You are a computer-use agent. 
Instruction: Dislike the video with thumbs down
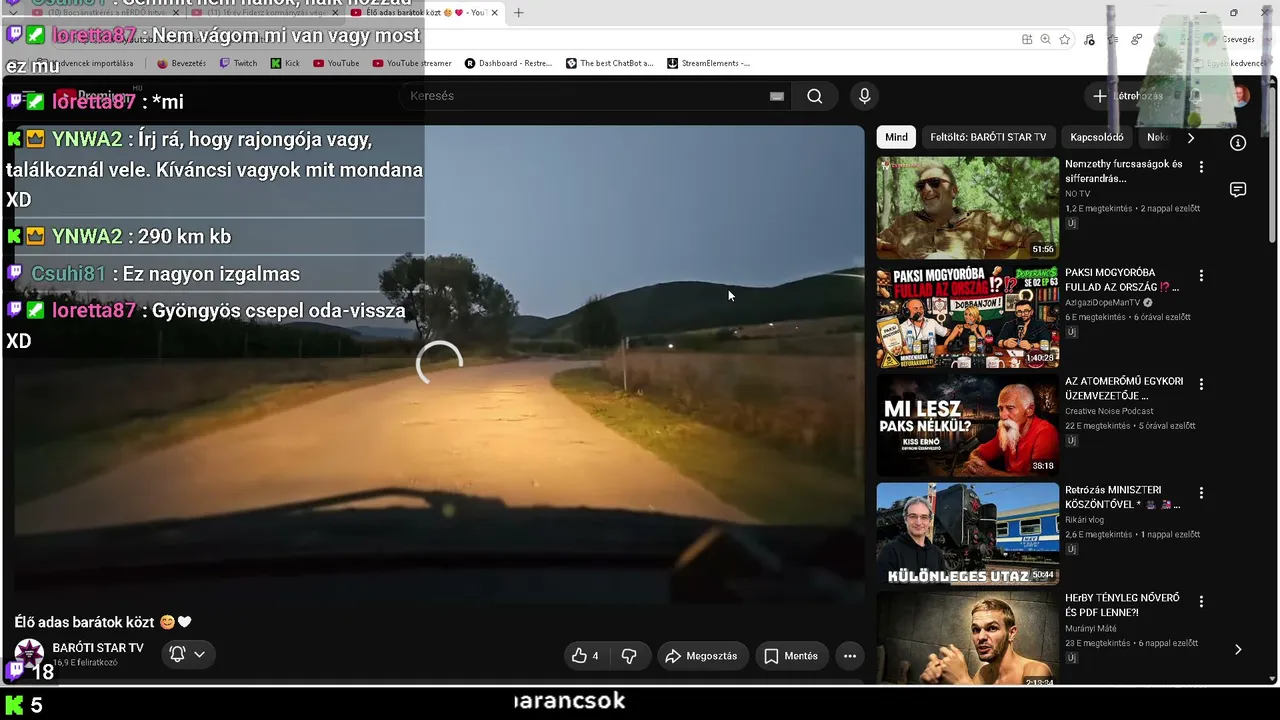(629, 656)
